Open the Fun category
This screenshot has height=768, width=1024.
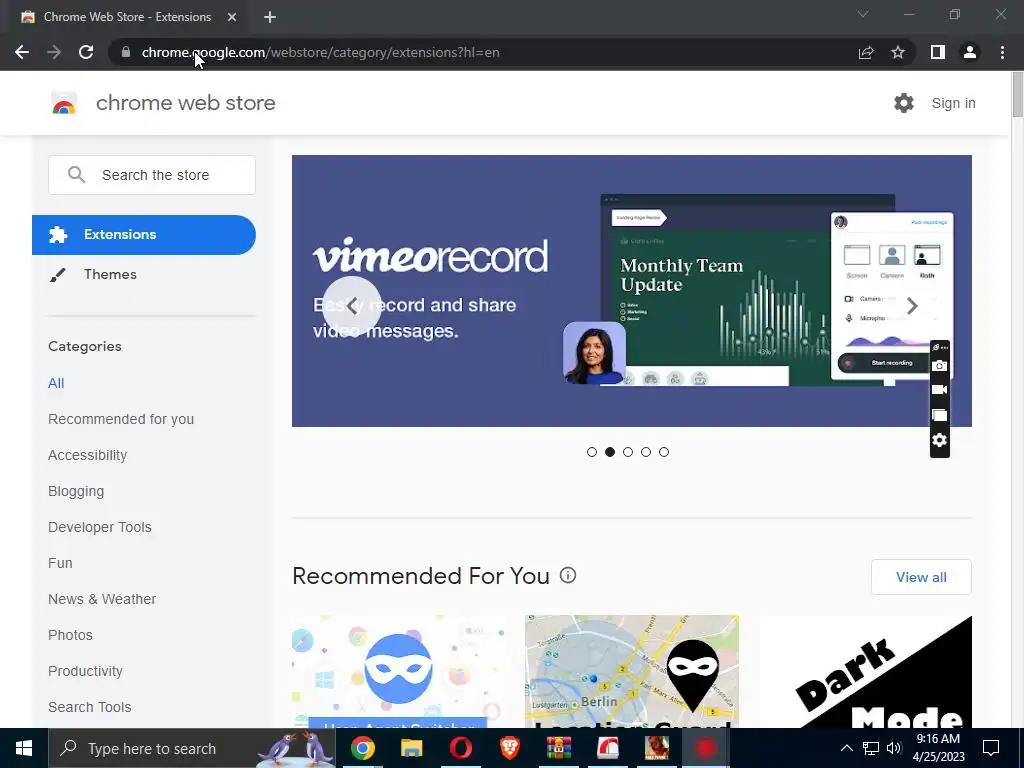(60, 563)
